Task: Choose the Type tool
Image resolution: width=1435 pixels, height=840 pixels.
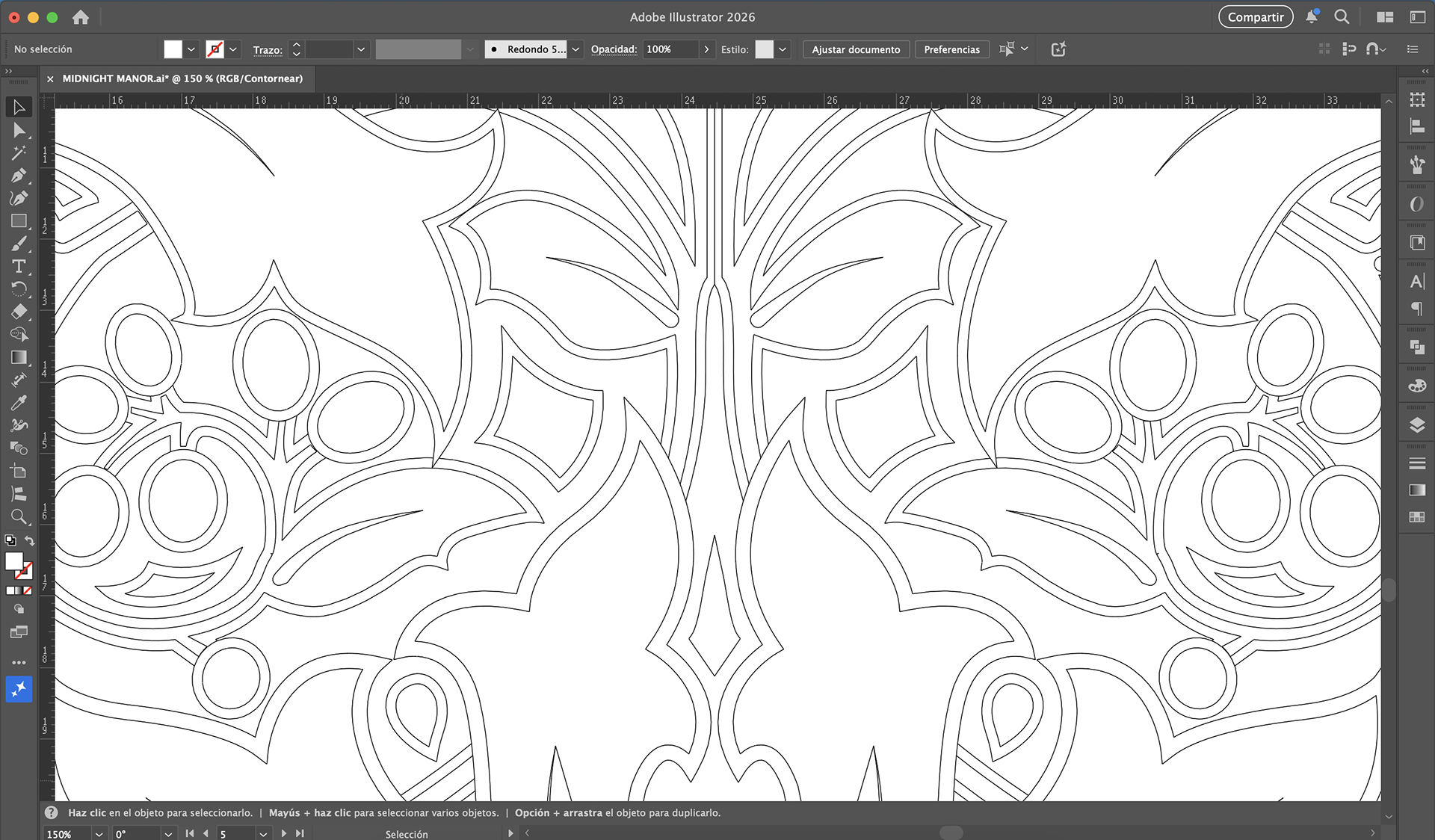Action: (19, 267)
